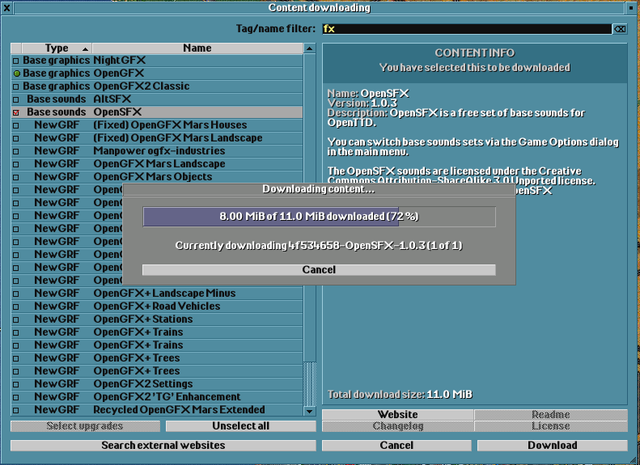This screenshot has width=640, height=465.
Task: Select the OpenGFX Mars Landscape row
Action: point(157,164)
